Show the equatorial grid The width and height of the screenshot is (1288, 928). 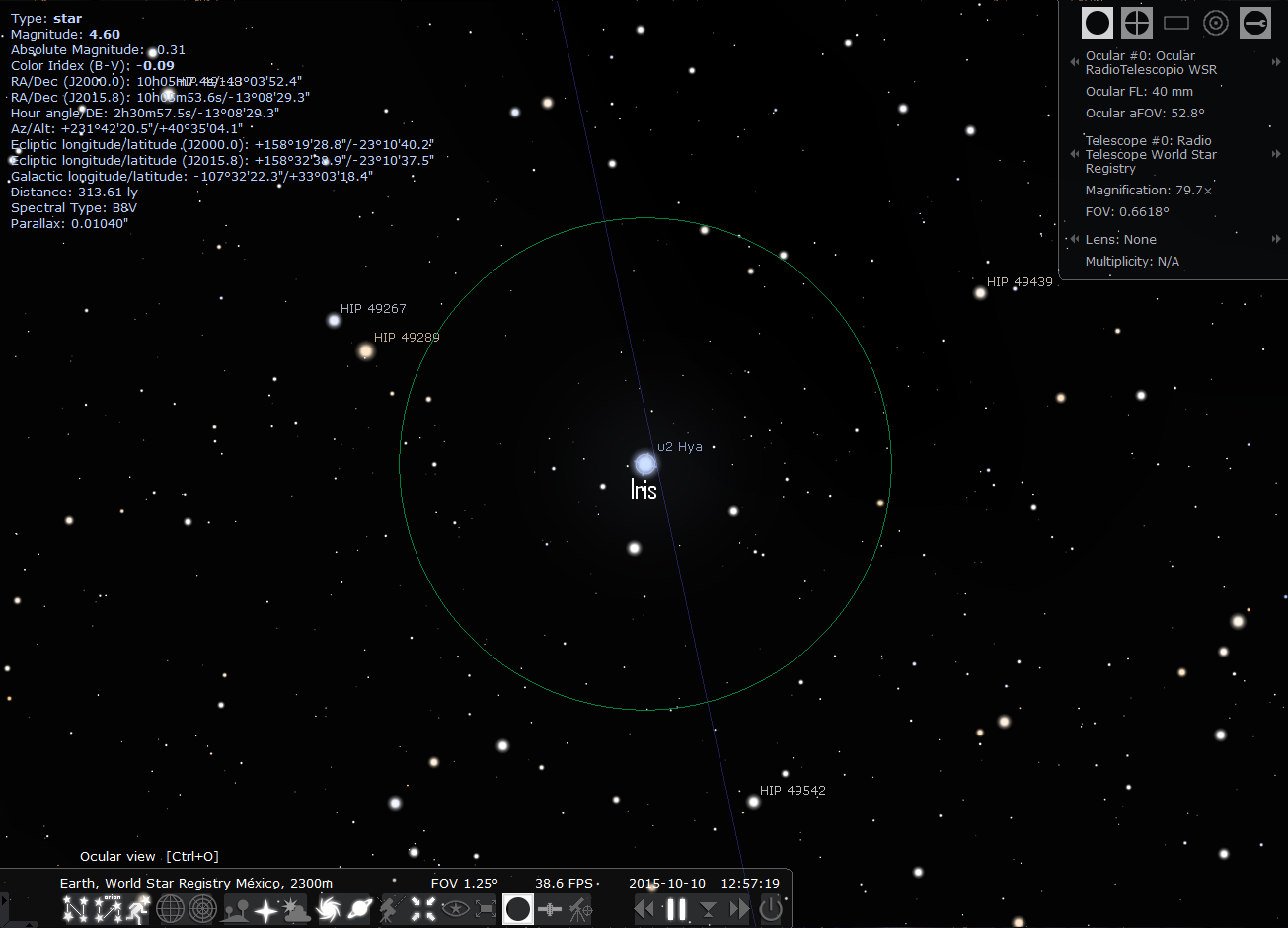[x=171, y=909]
